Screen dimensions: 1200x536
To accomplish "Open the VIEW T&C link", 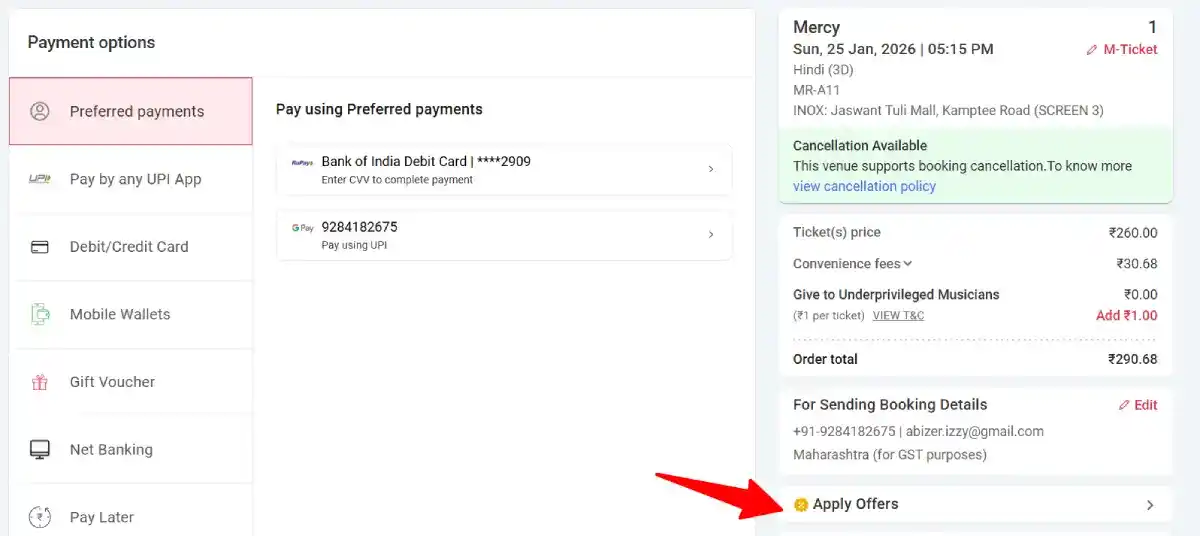I will (x=898, y=316).
